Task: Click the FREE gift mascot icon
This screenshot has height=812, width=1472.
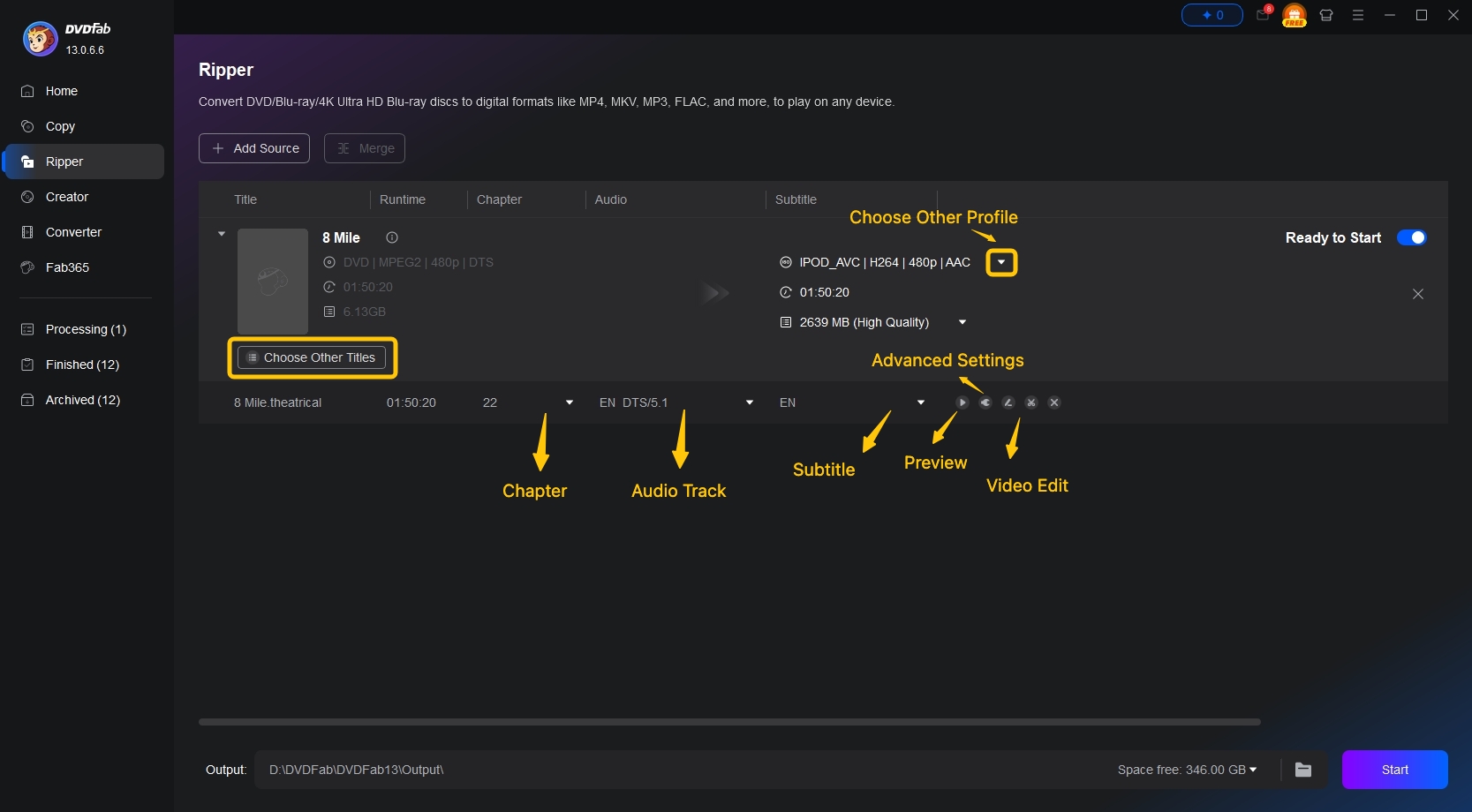Action: 1295,15
